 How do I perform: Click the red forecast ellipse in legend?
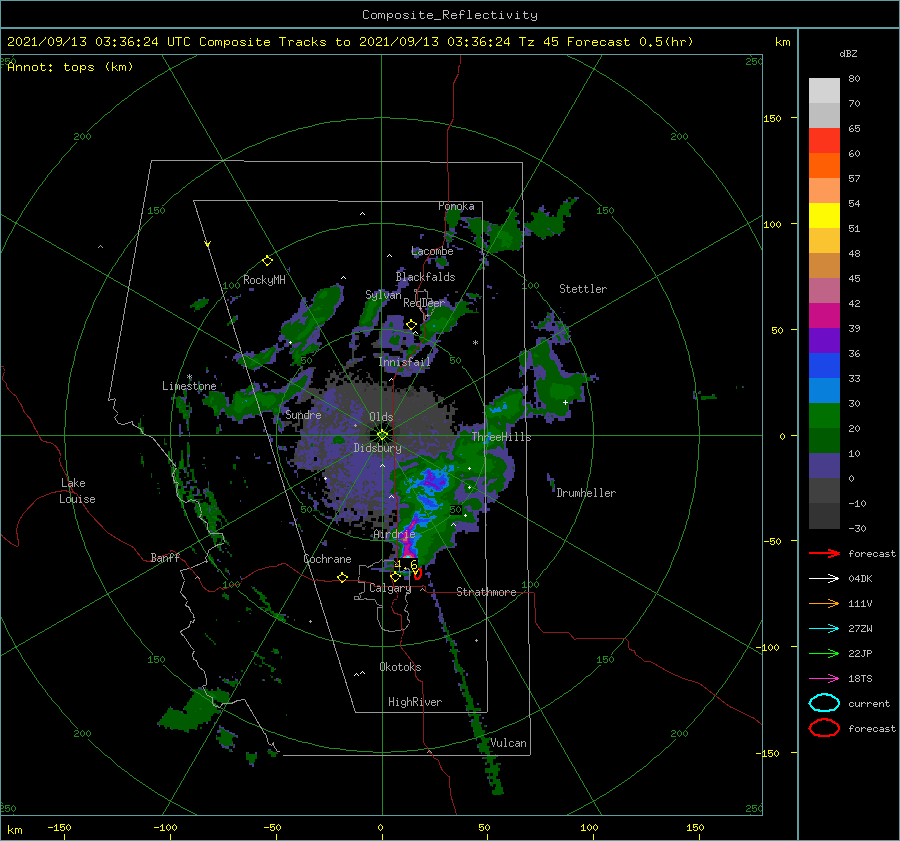click(824, 728)
